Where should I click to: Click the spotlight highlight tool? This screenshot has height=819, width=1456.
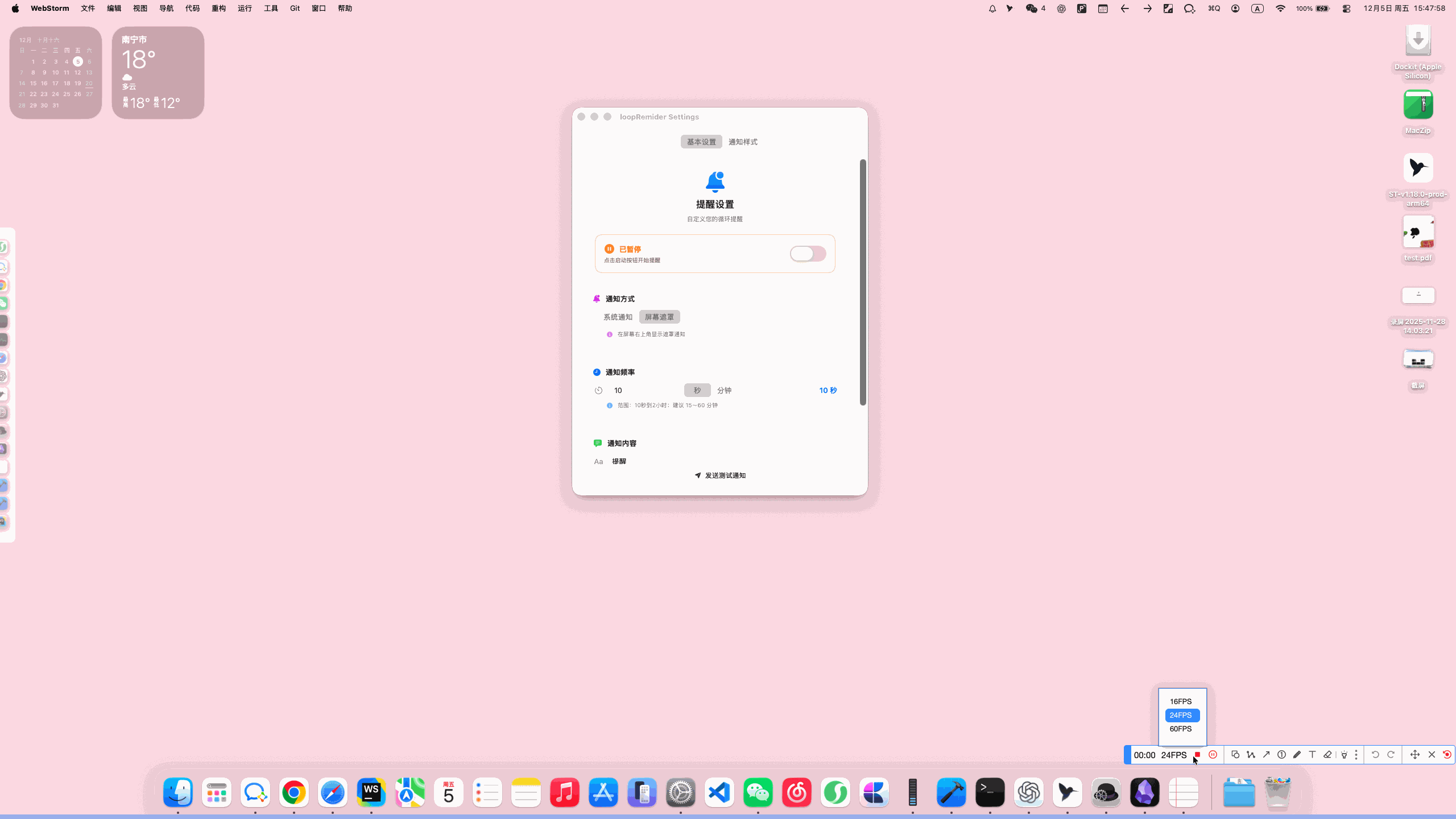click(1344, 755)
